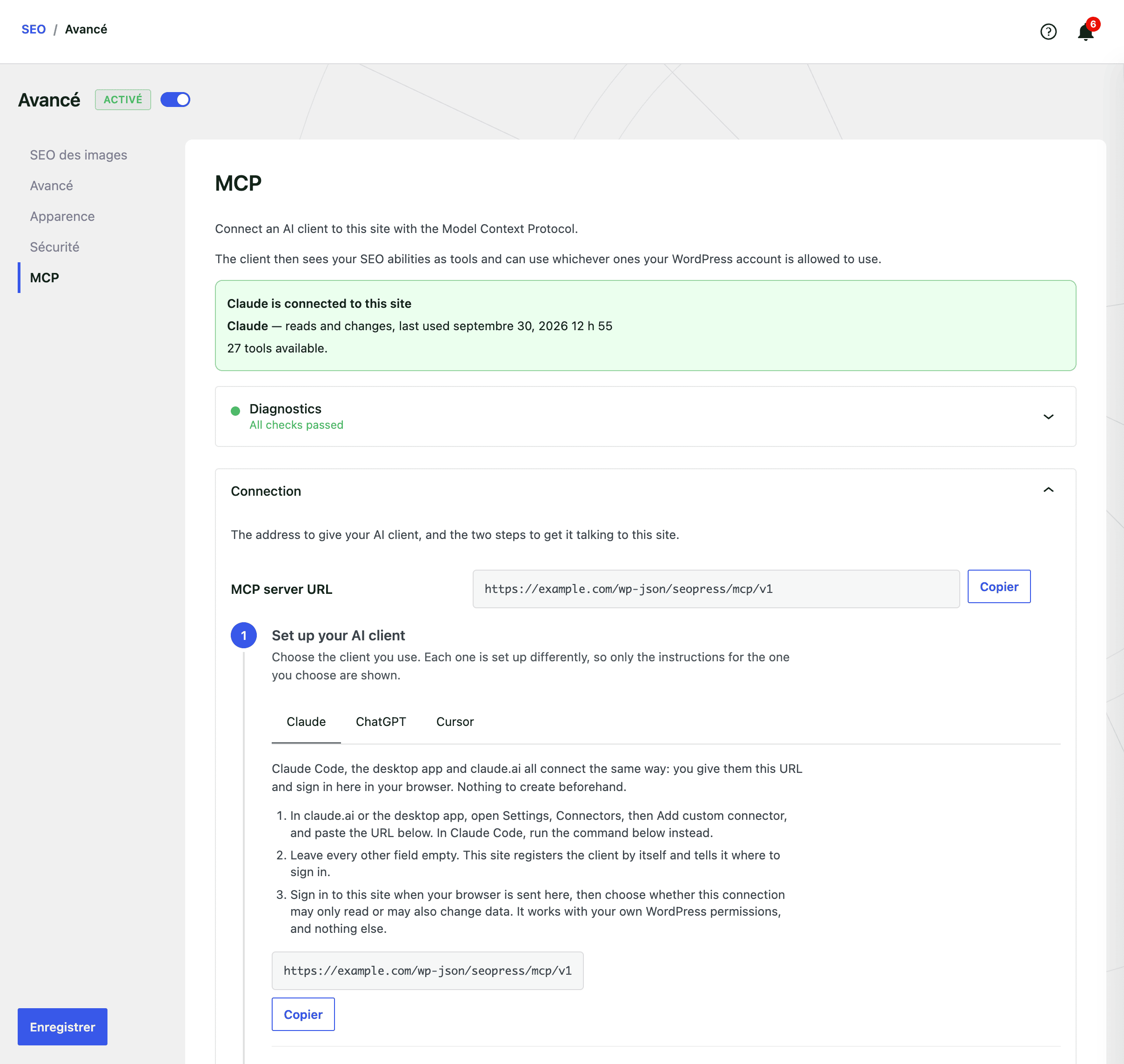
Task: Click 'Claude is connected to this site' text
Action: 319,303
